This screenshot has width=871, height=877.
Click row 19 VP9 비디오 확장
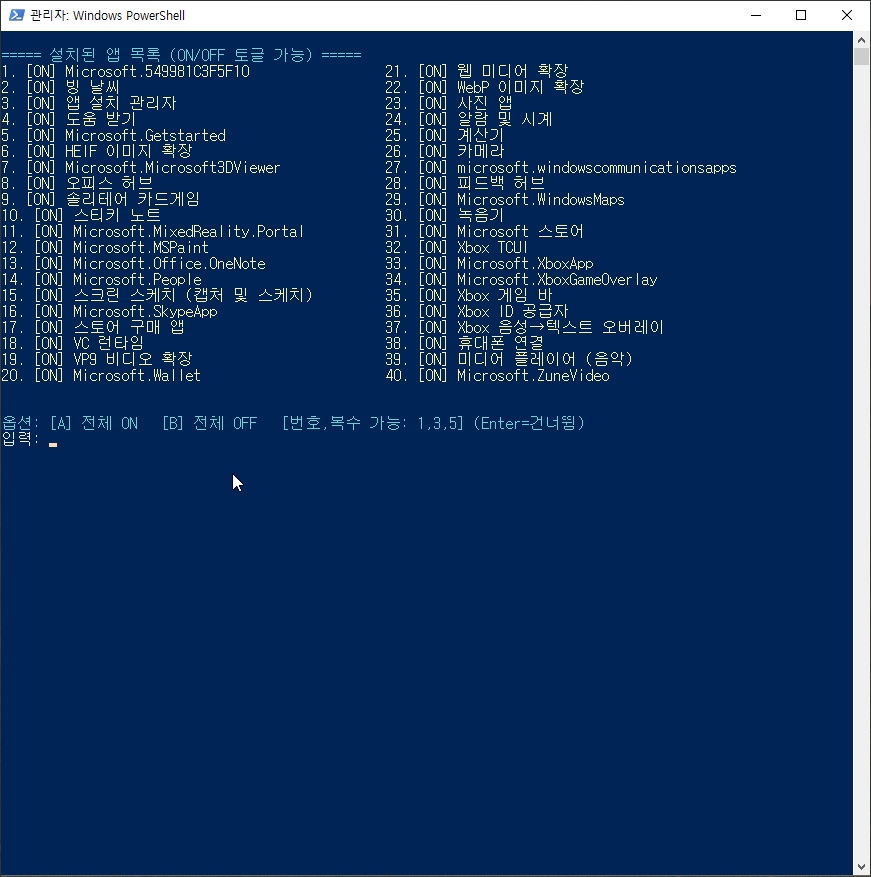coord(97,360)
